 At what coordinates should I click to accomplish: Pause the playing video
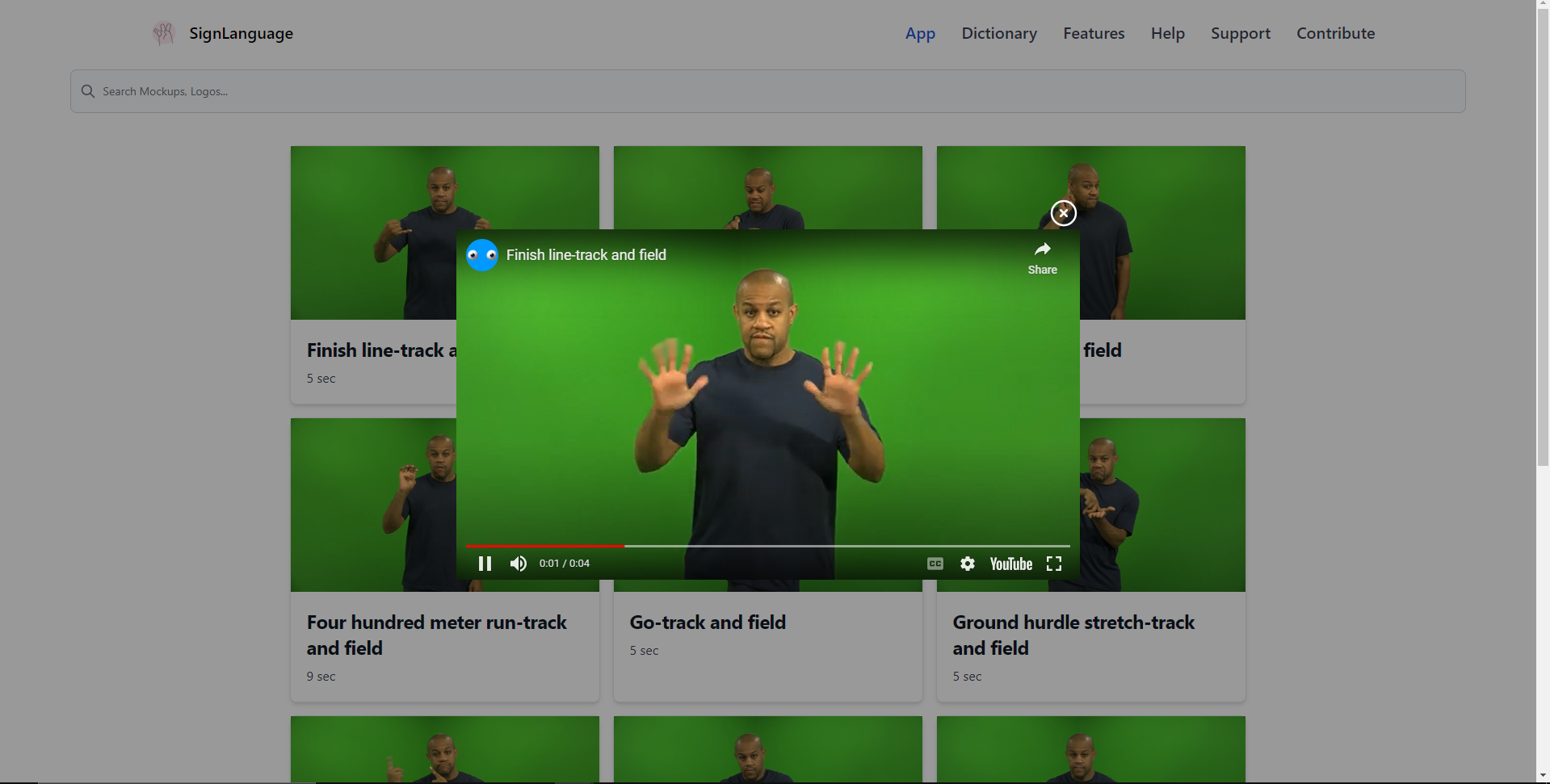(x=485, y=564)
